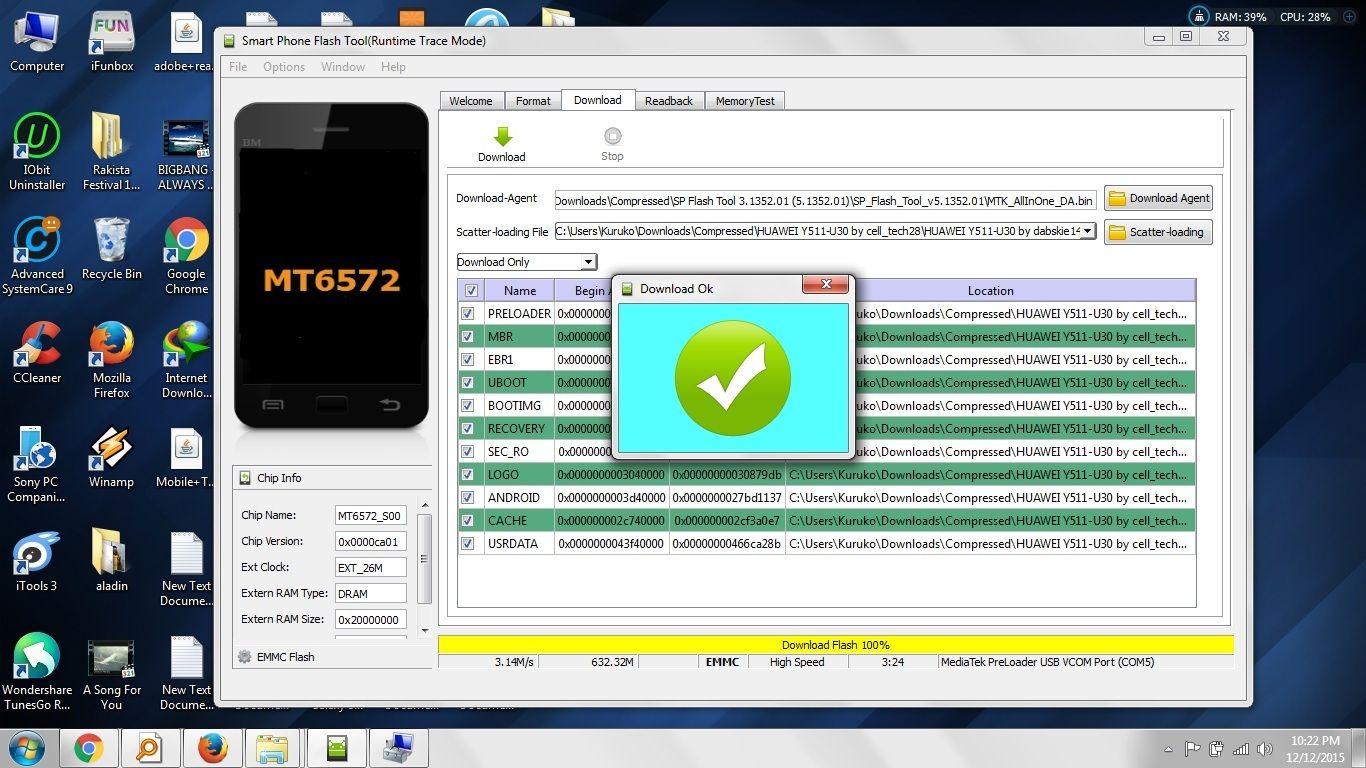Open the CCleaner desktop icon
The height and width of the screenshot is (768, 1366).
point(37,346)
